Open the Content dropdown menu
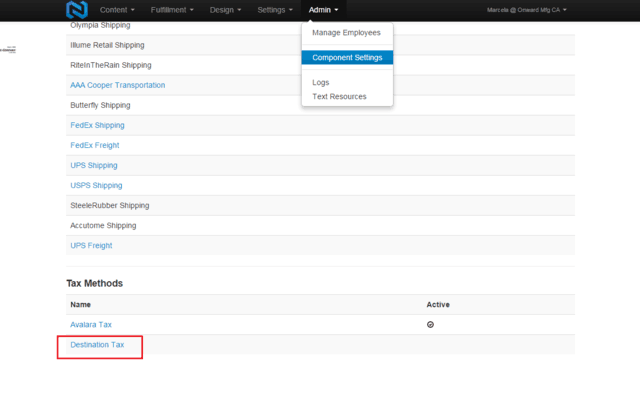 tap(117, 10)
